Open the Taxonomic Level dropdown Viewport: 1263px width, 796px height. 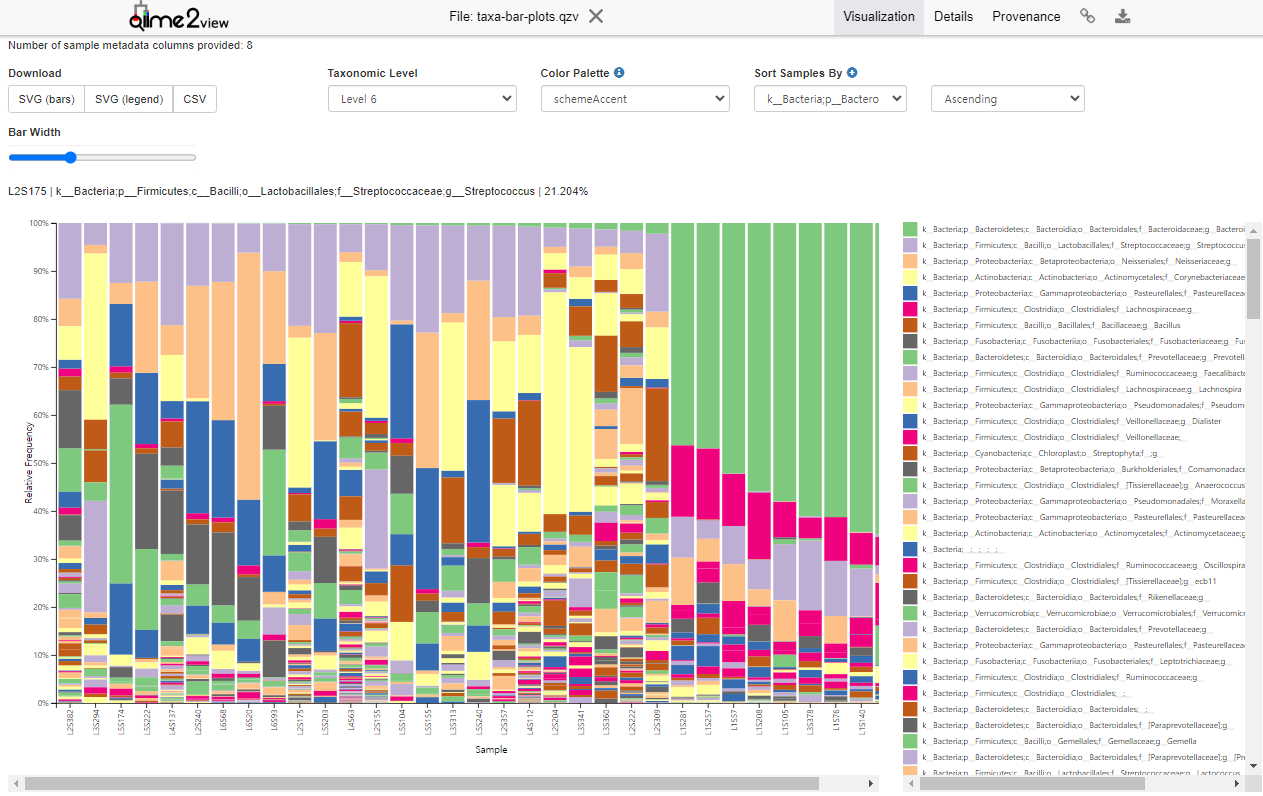(422, 99)
